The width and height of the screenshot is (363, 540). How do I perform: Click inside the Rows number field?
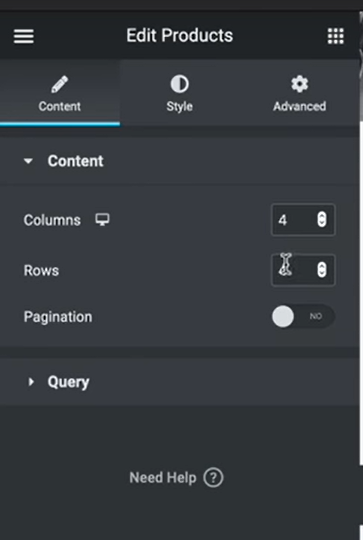pos(303,270)
